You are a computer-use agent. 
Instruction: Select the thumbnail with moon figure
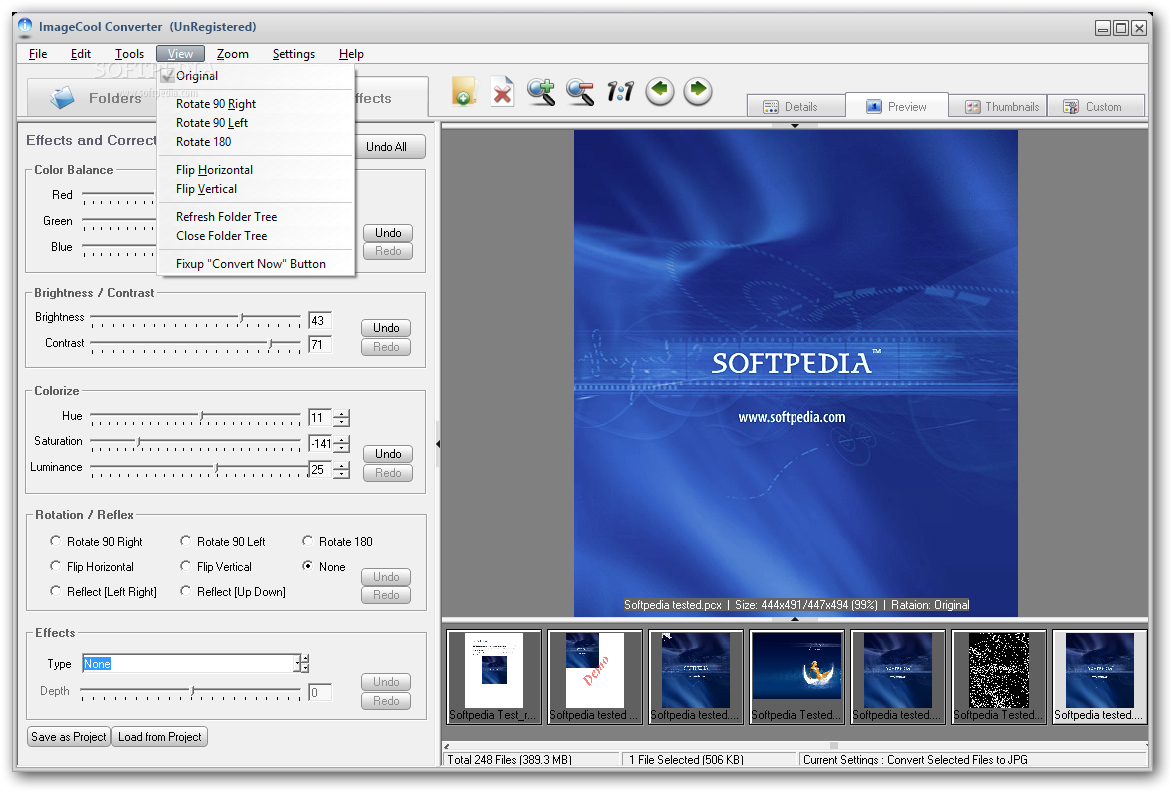pyautogui.click(x=797, y=677)
